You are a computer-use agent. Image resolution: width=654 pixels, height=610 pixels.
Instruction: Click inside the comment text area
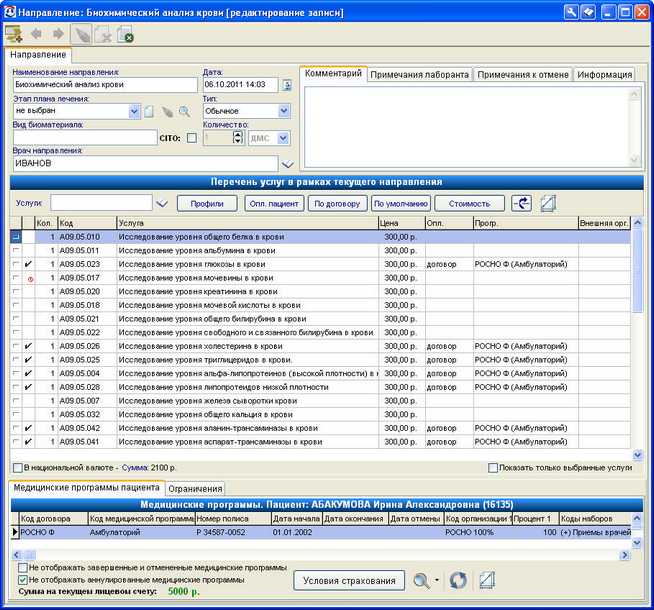(x=466, y=126)
